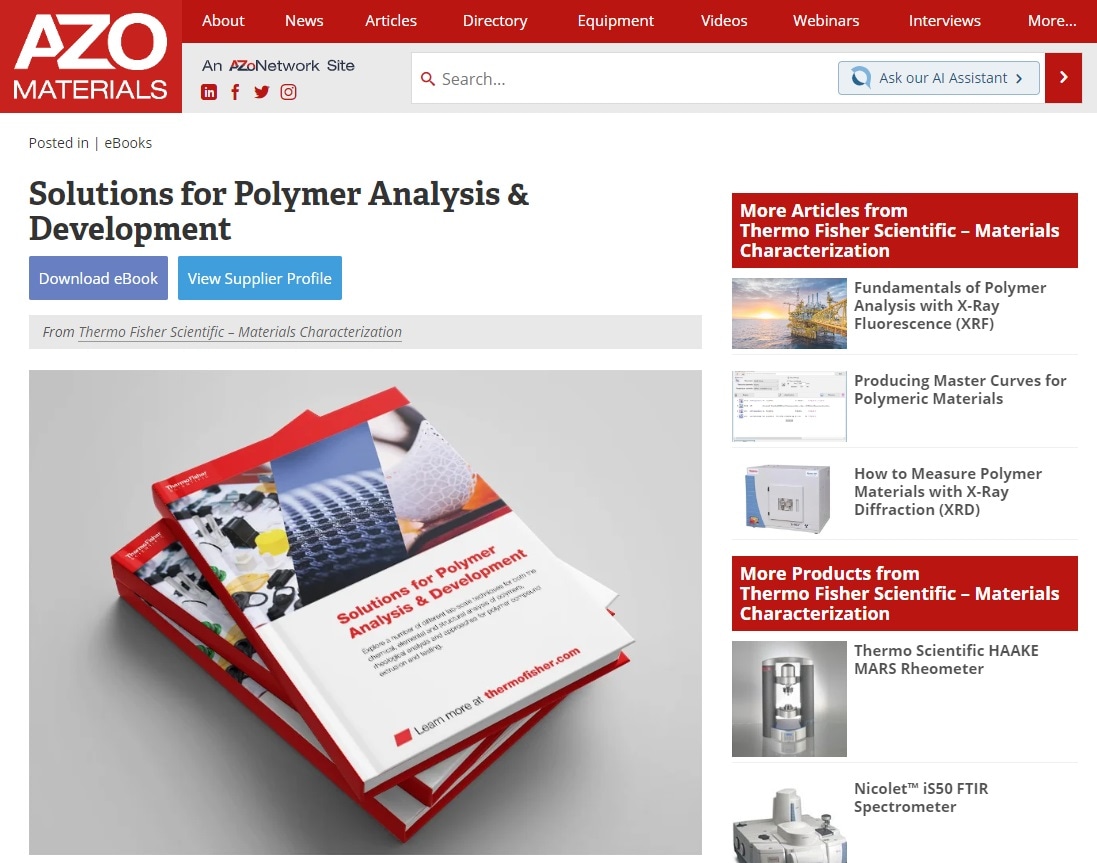1097x863 pixels.
Task: Click the More Products from Thermo Fisher heading
Action: pyautogui.click(x=905, y=593)
